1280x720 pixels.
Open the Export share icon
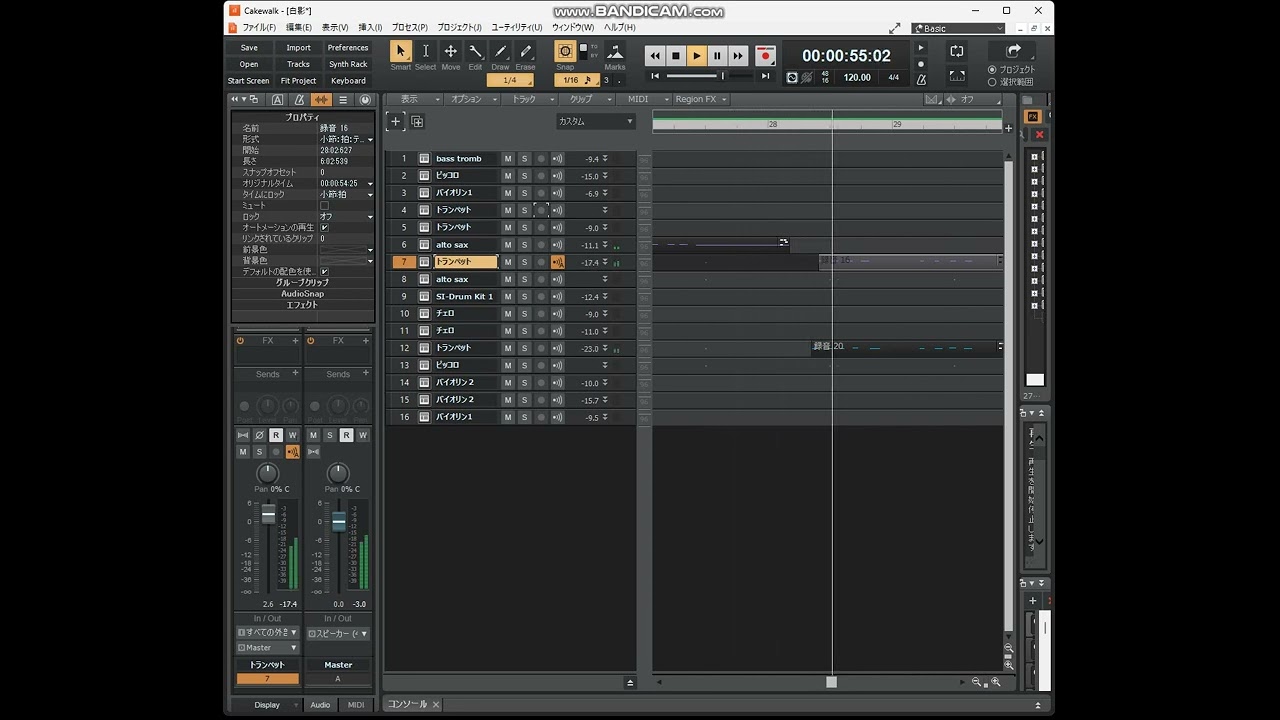(1013, 51)
